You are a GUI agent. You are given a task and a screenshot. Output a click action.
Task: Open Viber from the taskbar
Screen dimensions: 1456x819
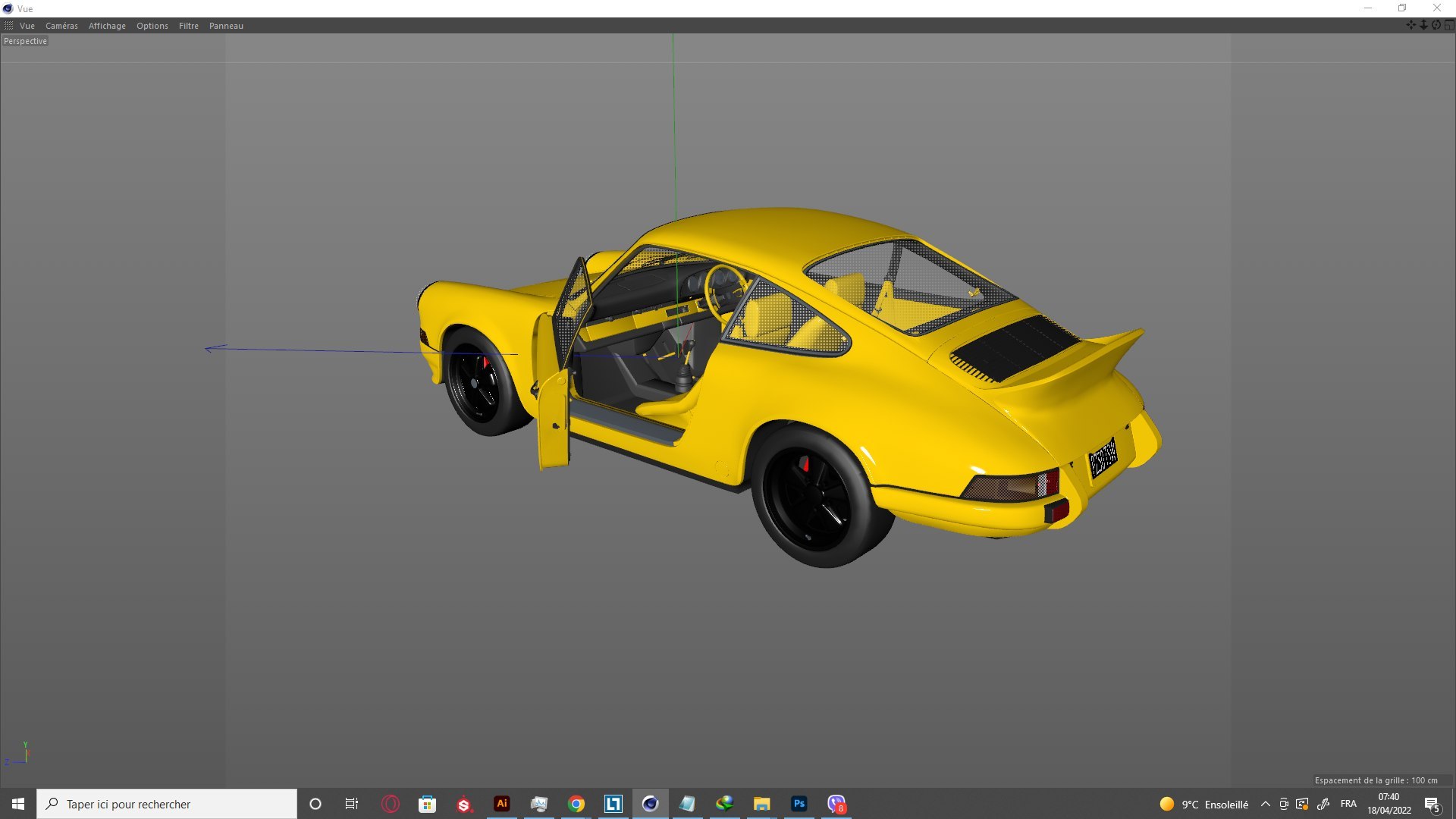click(836, 804)
